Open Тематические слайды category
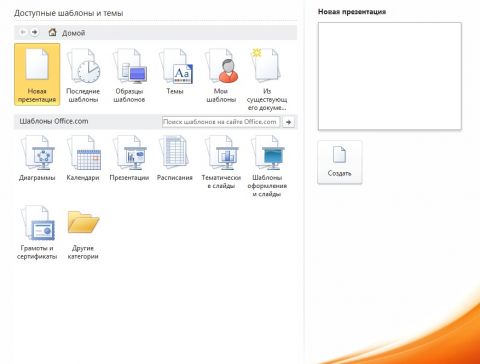The image size is (480, 364). tap(221, 162)
